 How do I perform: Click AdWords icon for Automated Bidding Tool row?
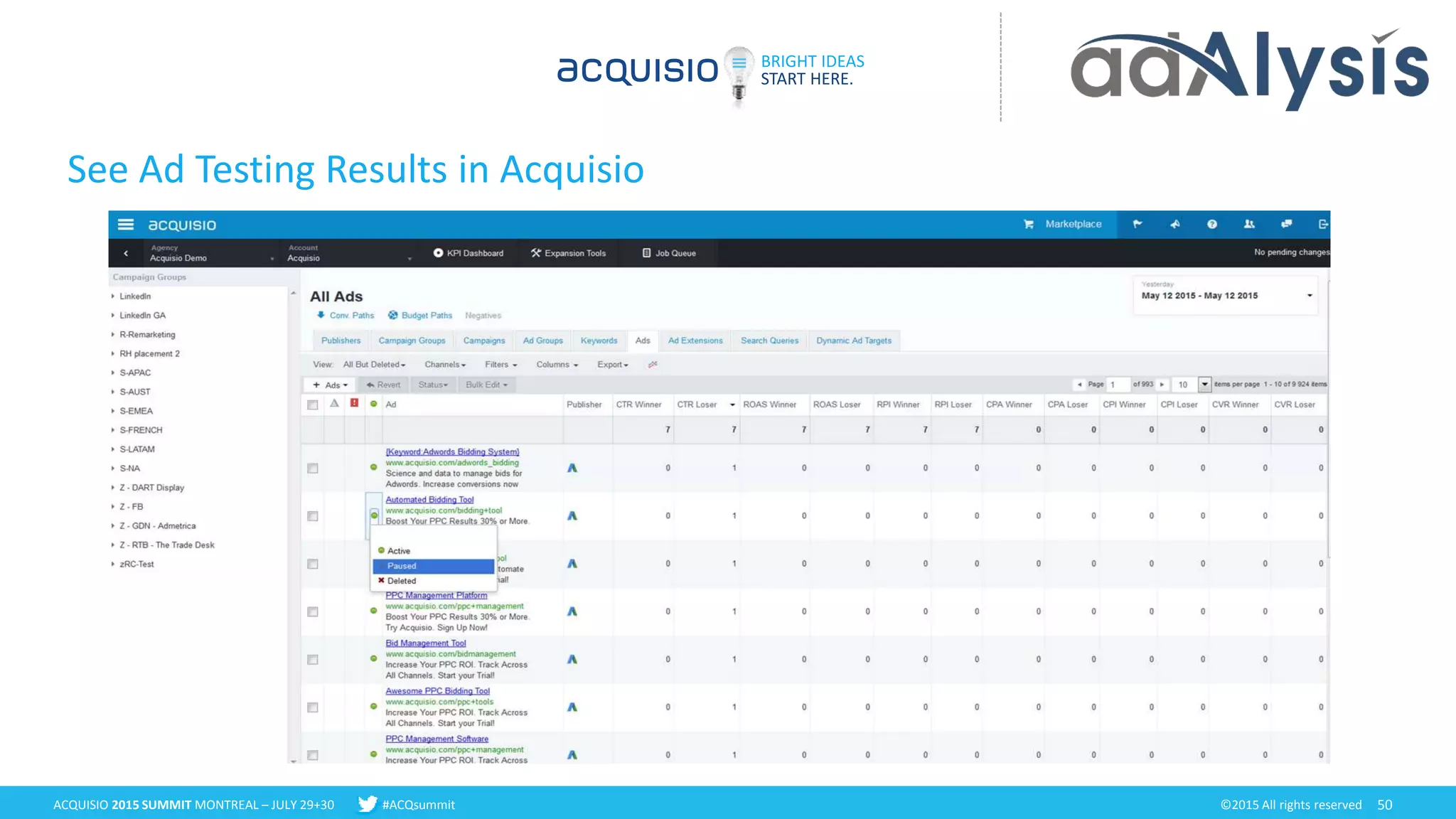[x=572, y=515]
